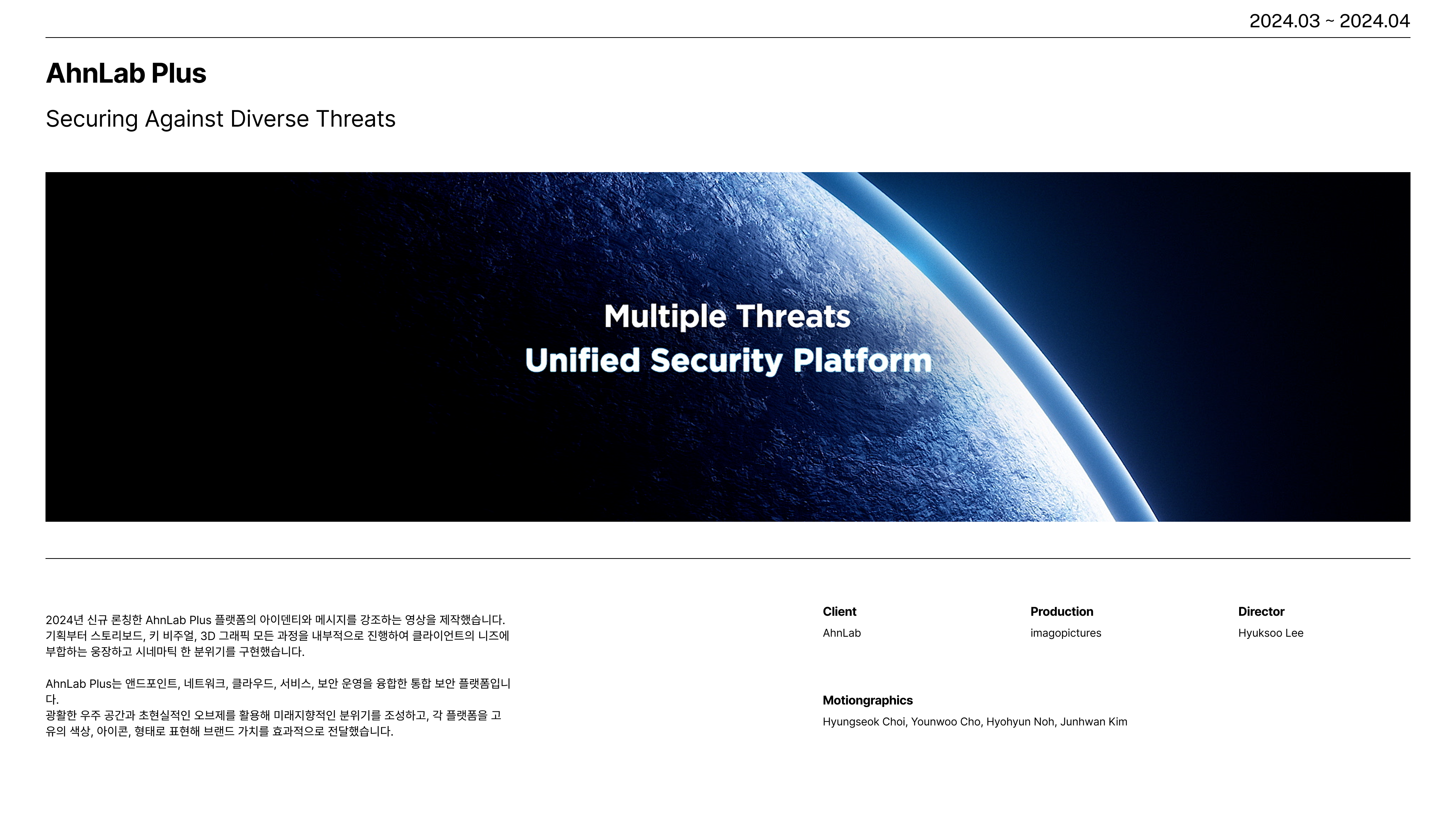
Task: Click the Director heading label
Action: 1261,612
